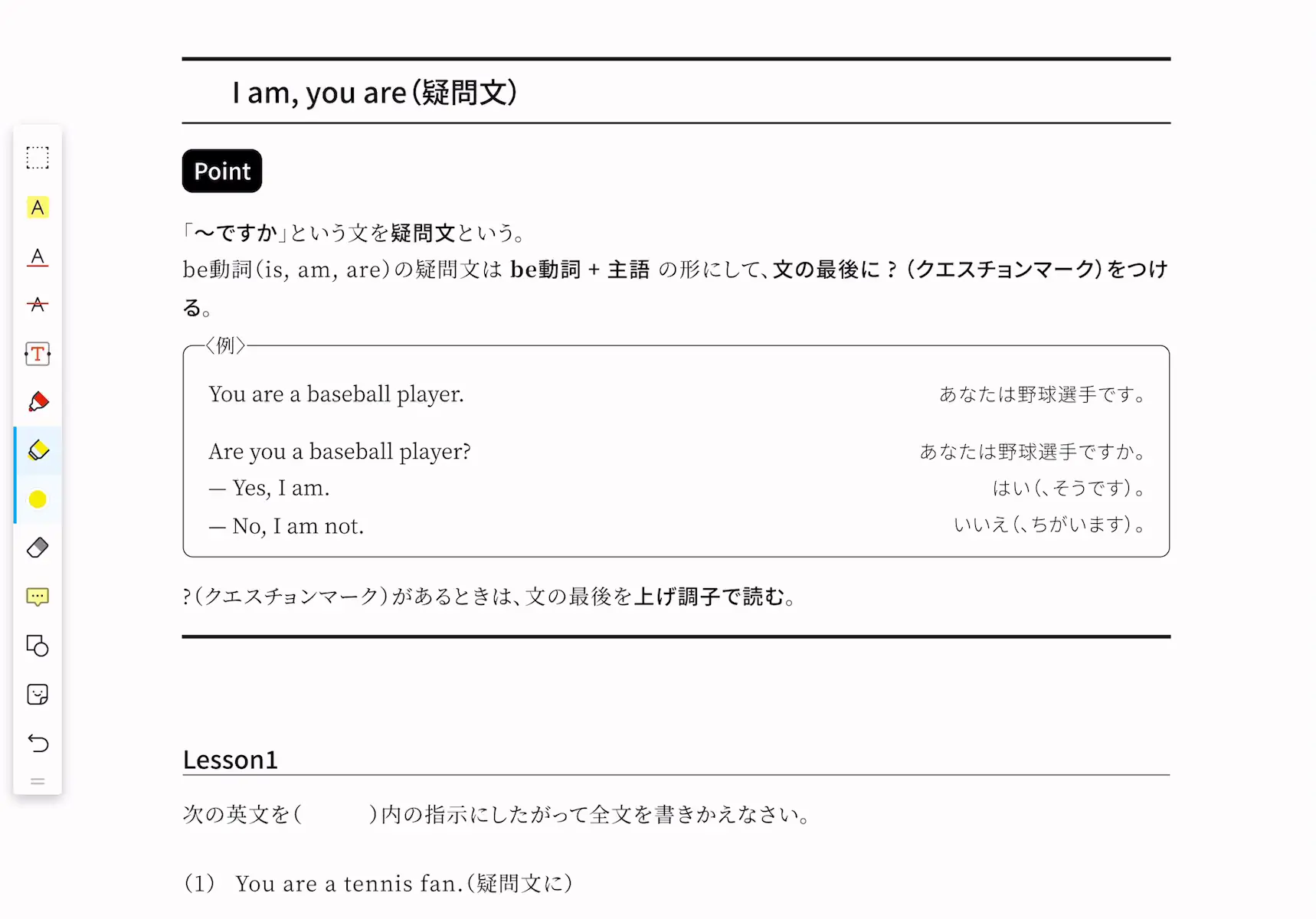
Task: Select the dotted rectangle selection tool
Action: point(38,158)
